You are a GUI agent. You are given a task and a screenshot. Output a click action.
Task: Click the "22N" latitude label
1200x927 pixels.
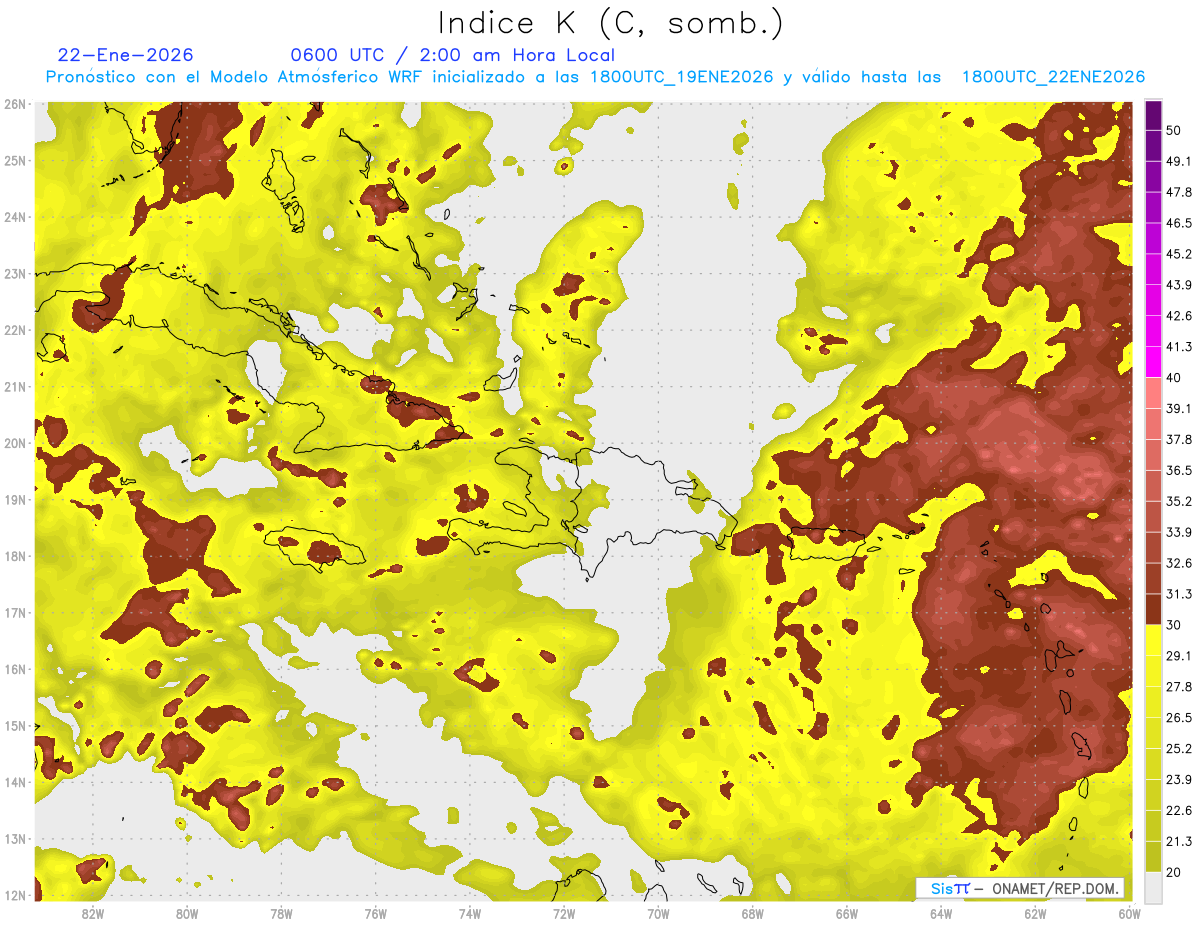point(15,330)
